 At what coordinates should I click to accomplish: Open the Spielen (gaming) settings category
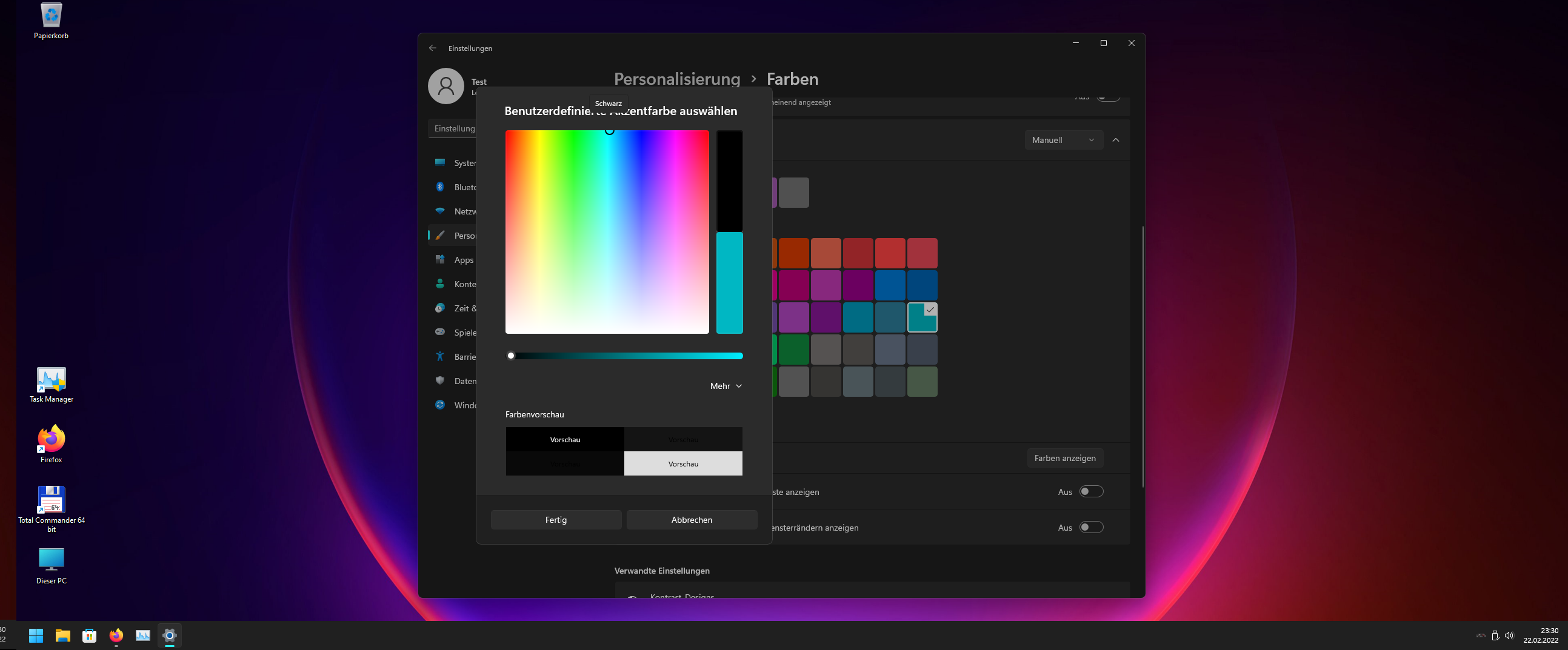[x=453, y=333]
